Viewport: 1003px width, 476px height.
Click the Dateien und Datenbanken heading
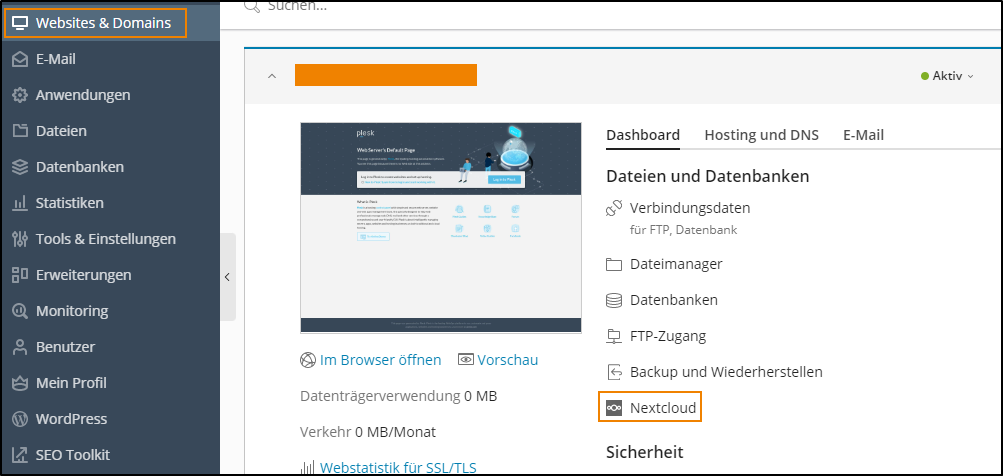pos(707,176)
